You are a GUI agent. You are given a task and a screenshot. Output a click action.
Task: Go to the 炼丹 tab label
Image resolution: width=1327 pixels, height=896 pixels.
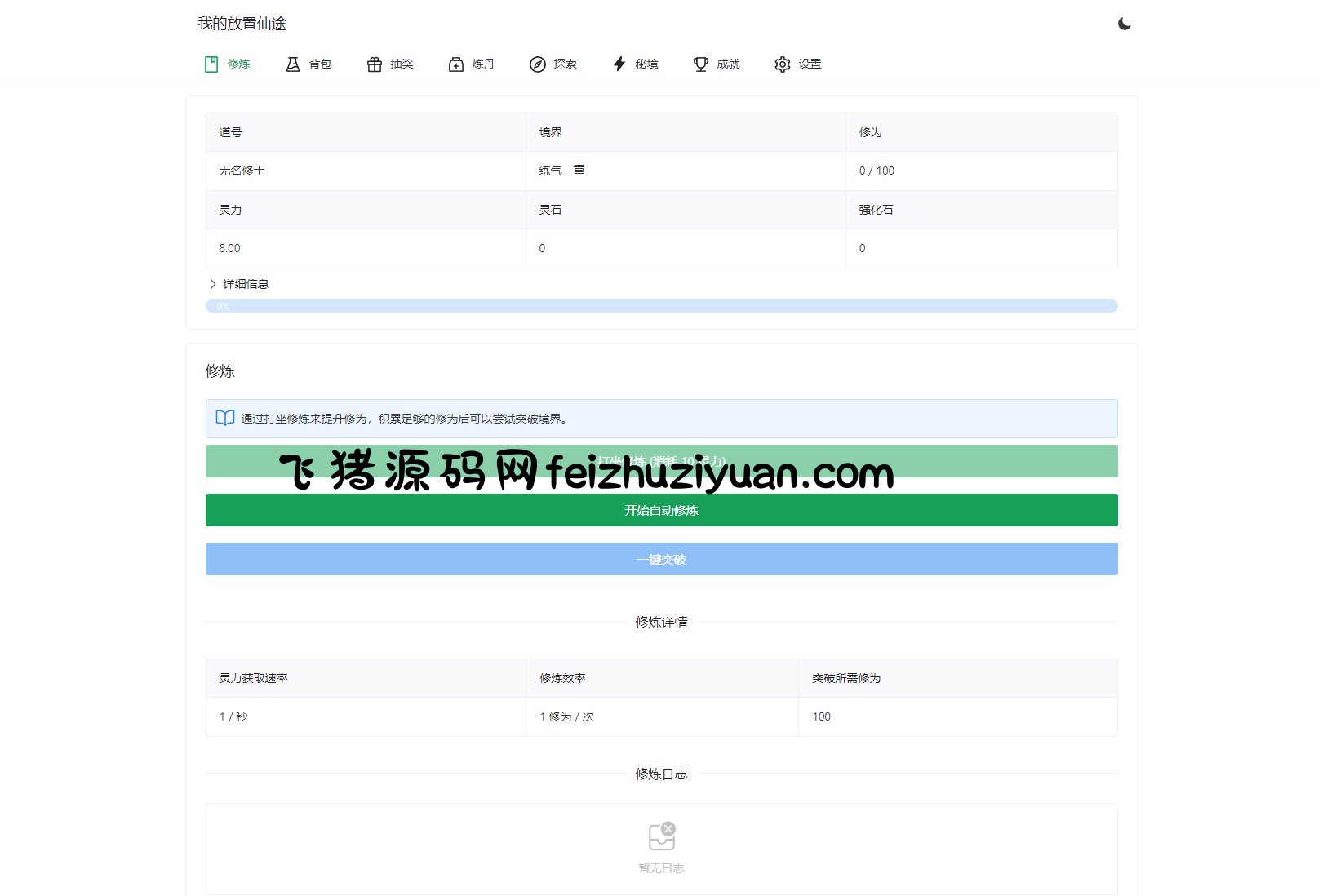pyautogui.click(x=484, y=64)
